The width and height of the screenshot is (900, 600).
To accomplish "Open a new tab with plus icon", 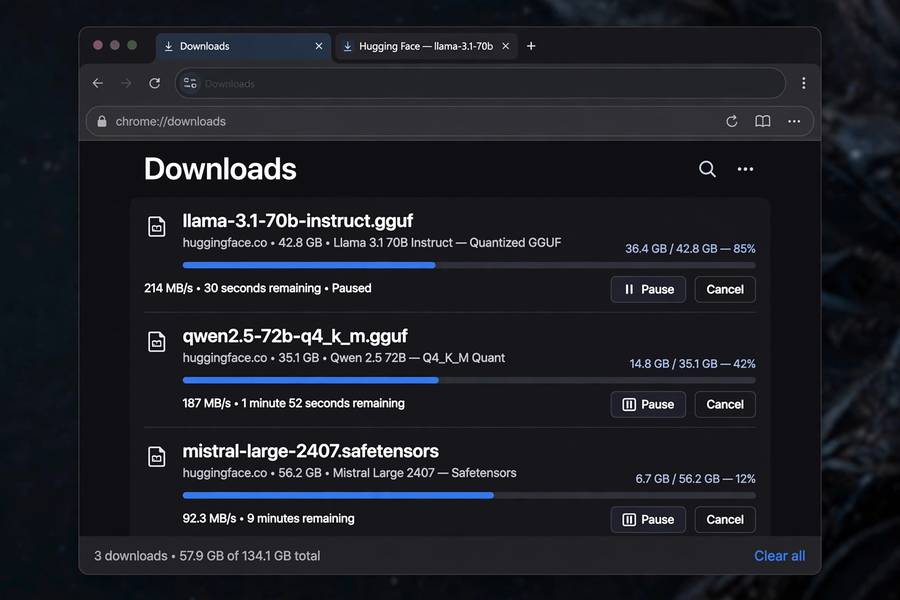I will click(x=531, y=46).
